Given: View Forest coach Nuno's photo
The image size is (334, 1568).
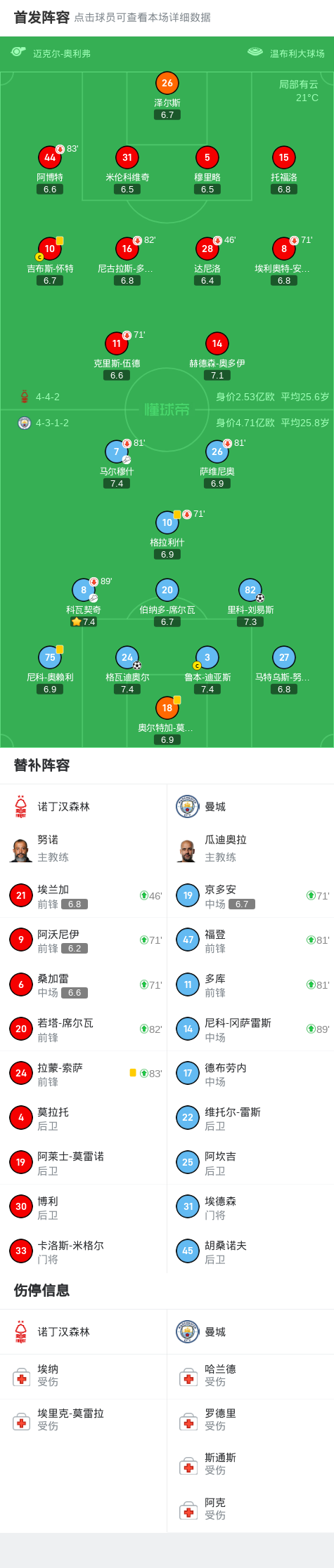Looking at the screenshot, I should click(21, 850).
